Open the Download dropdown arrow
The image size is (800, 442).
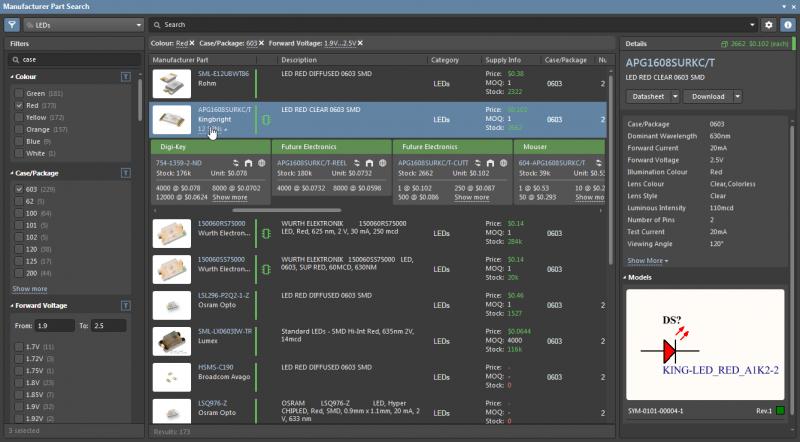pos(737,96)
